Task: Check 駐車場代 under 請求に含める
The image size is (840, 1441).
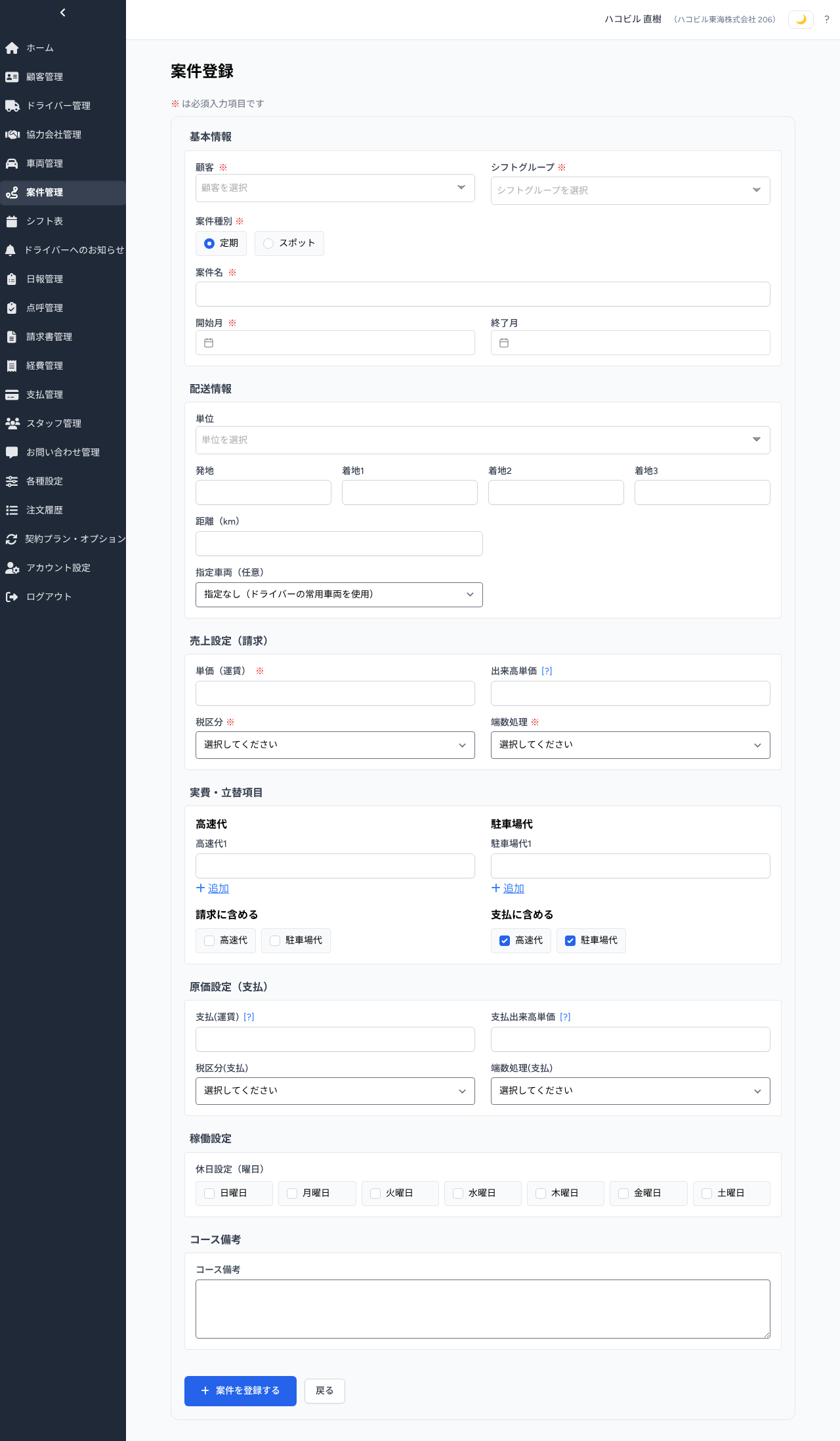Action: coord(296,941)
